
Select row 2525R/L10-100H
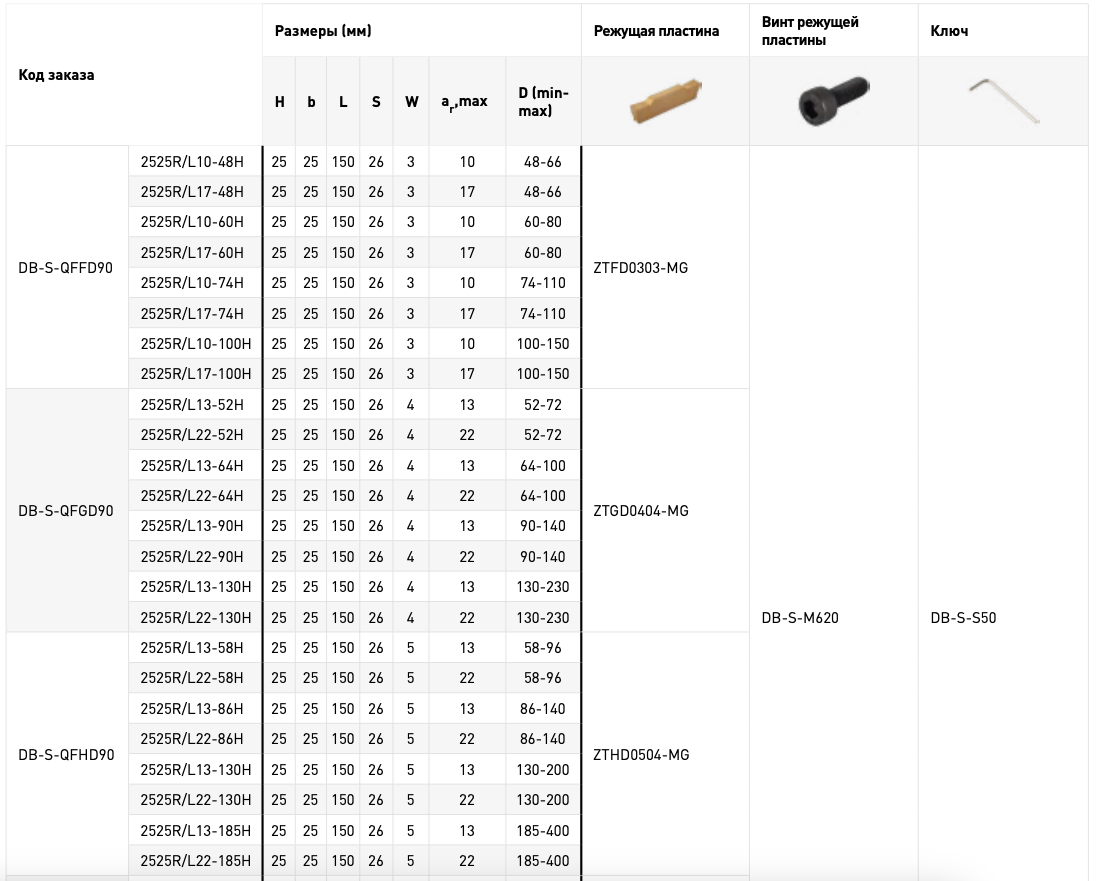(355, 344)
